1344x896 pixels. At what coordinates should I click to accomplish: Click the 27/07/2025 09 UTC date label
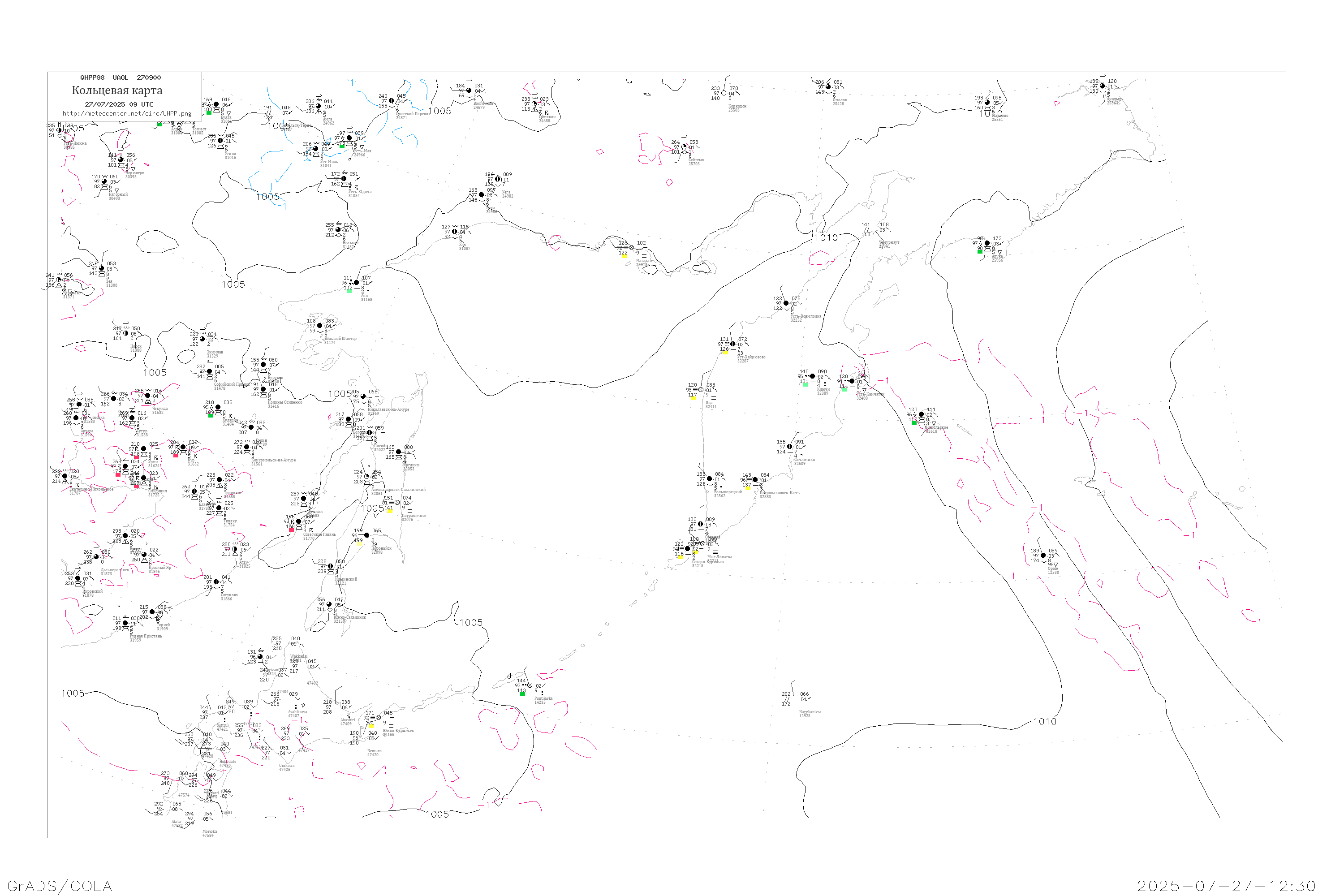(x=119, y=104)
